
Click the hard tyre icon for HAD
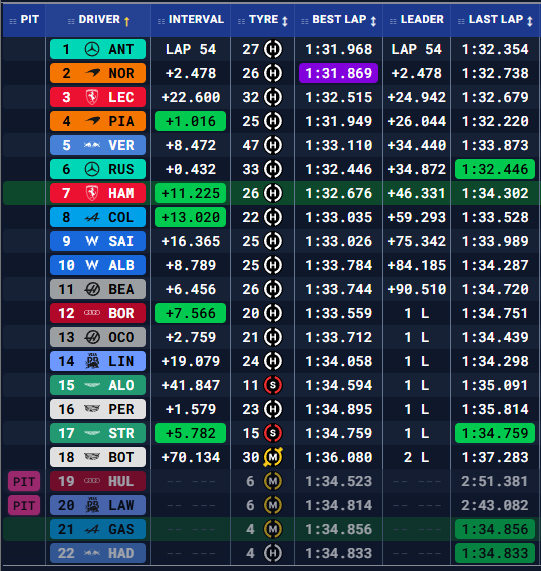click(x=273, y=553)
